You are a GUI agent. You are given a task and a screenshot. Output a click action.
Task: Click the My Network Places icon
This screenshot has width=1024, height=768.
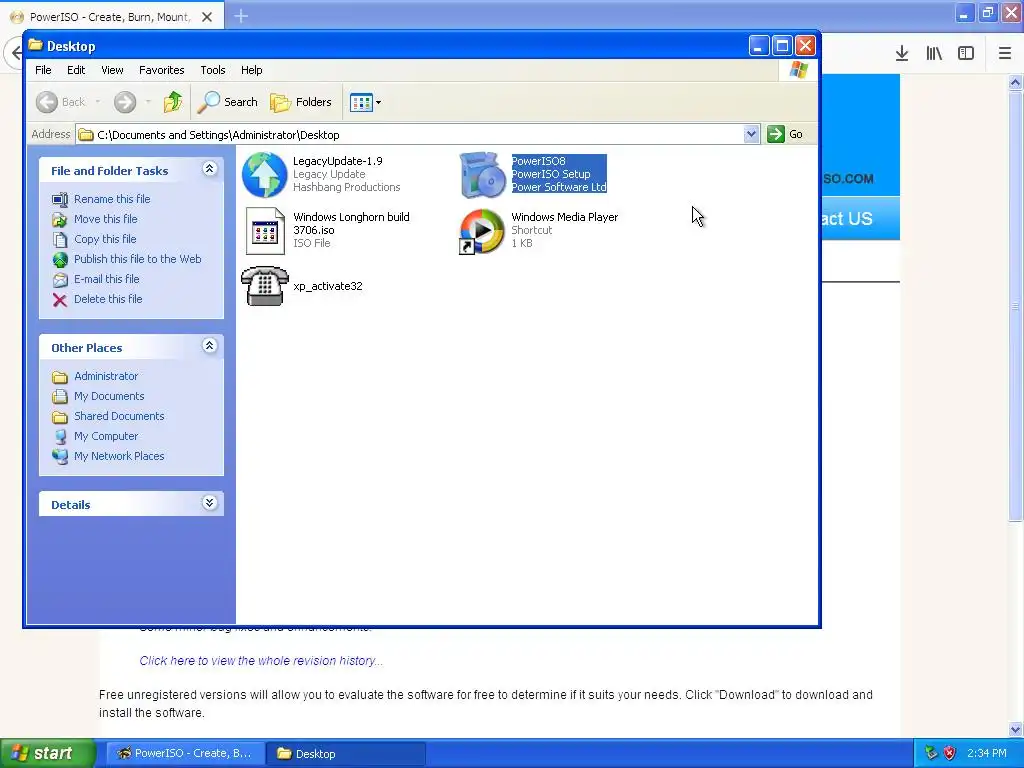[59, 456]
